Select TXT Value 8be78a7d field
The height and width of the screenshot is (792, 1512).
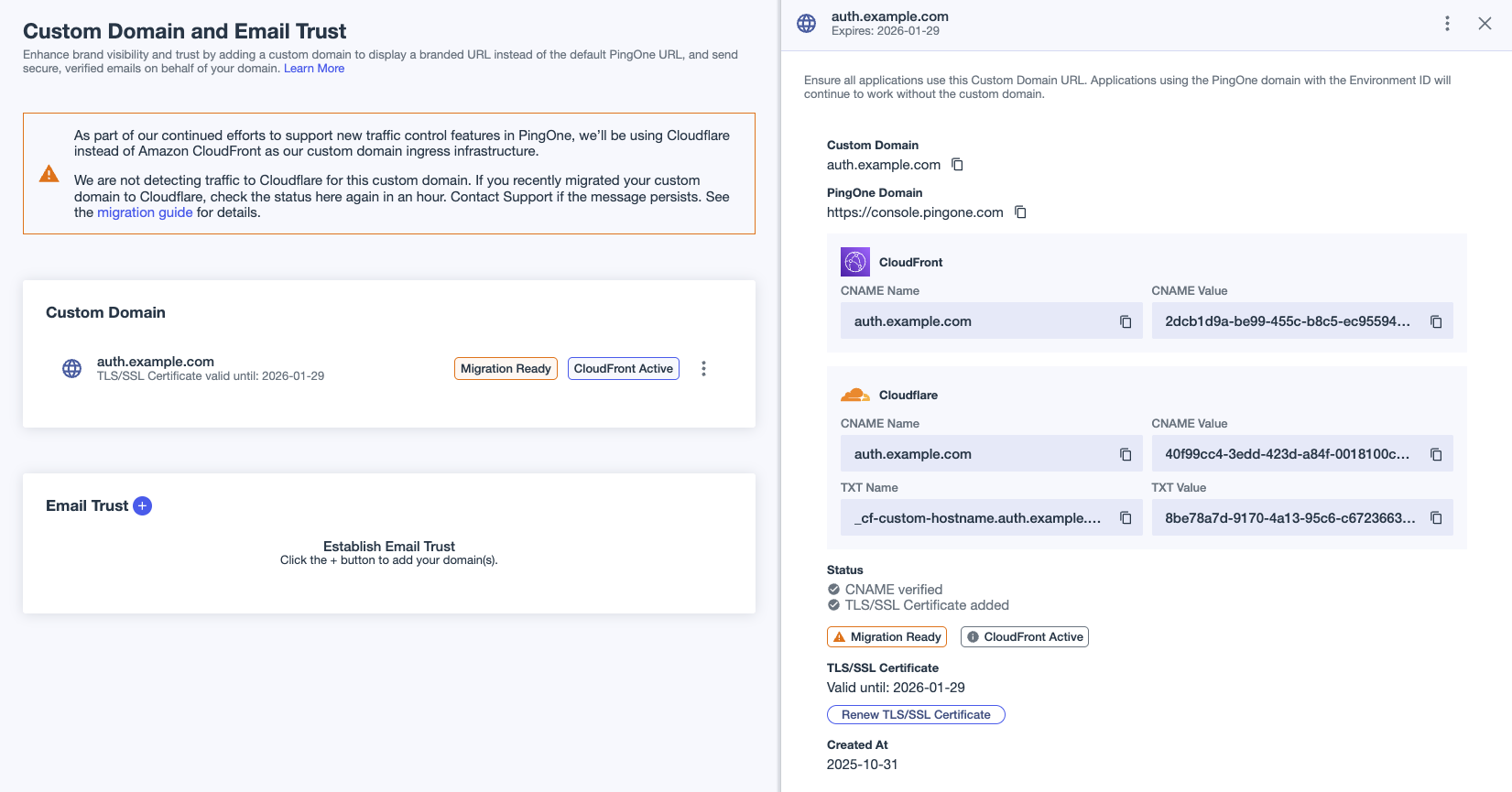point(1301,518)
